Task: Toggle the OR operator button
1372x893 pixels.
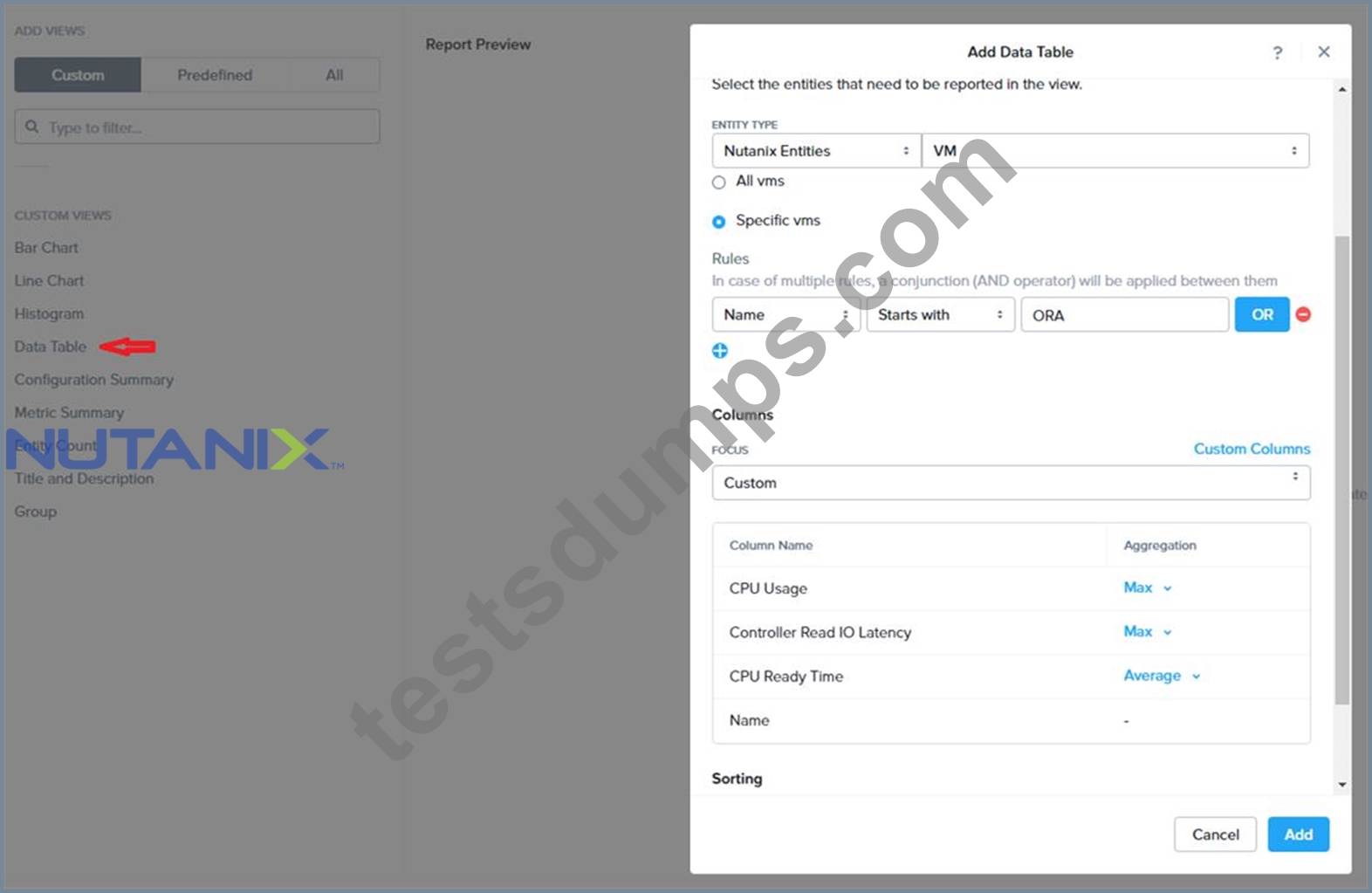Action: point(1262,314)
